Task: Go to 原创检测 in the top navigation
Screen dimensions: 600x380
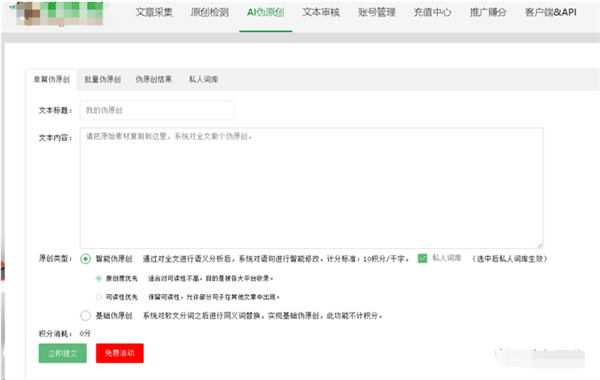Action: pos(210,12)
